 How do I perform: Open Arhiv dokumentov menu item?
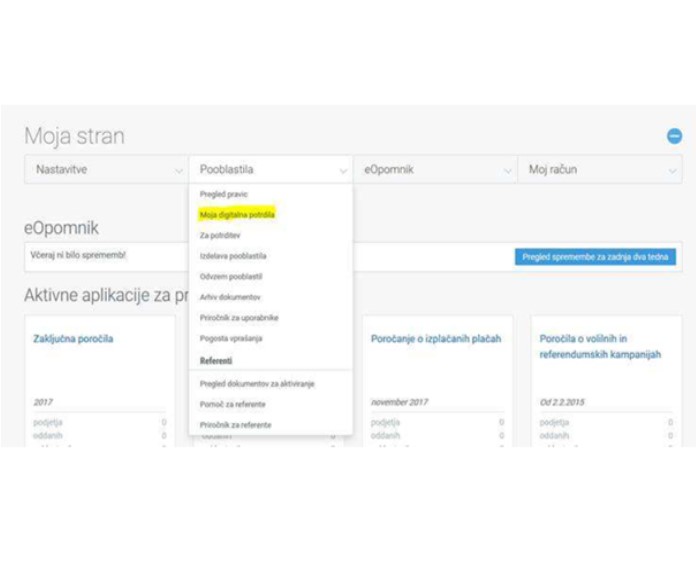pos(230,297)
